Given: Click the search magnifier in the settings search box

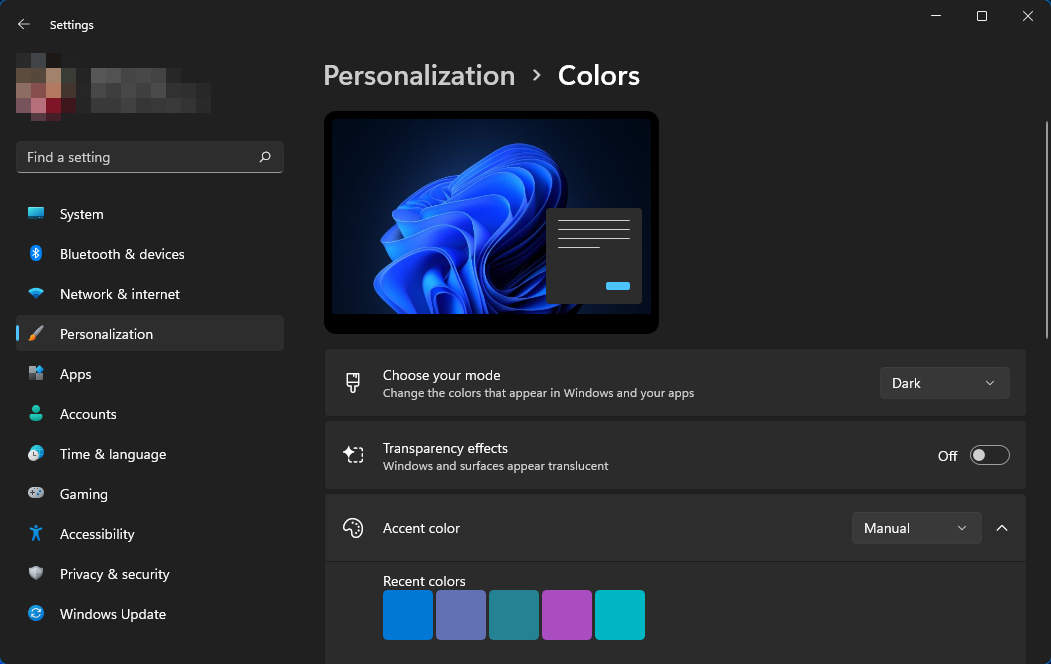Looking at the screenshot, I should point(265,157).
